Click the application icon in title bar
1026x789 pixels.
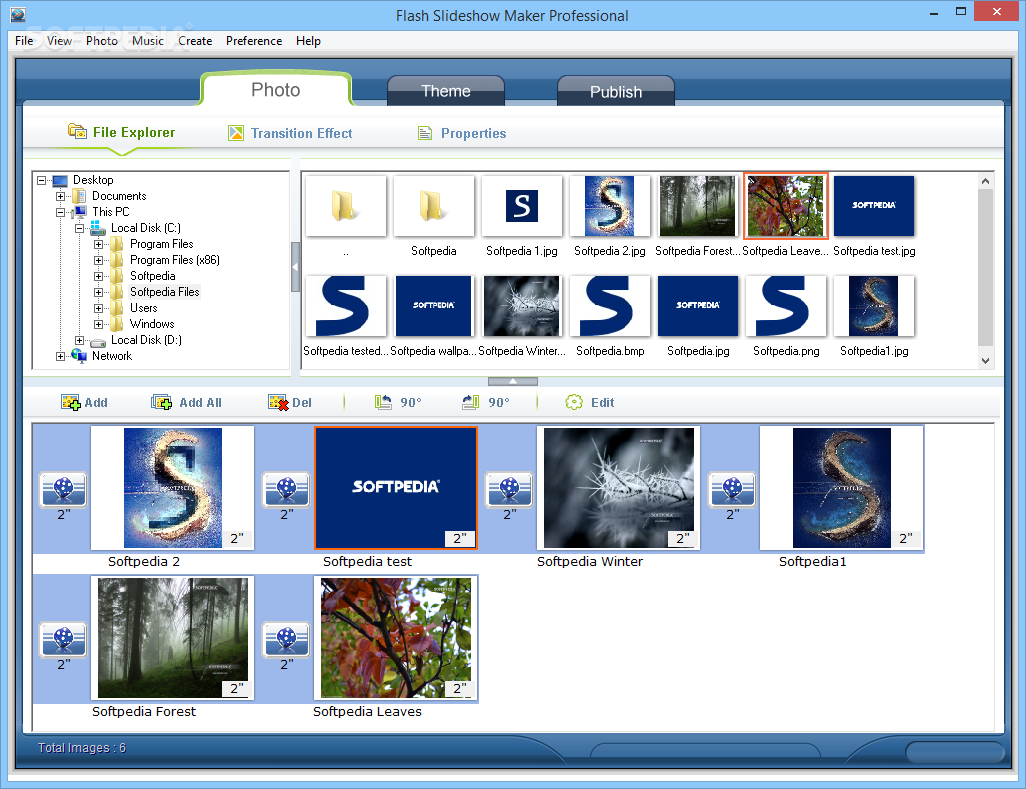[x=18, y=14]
